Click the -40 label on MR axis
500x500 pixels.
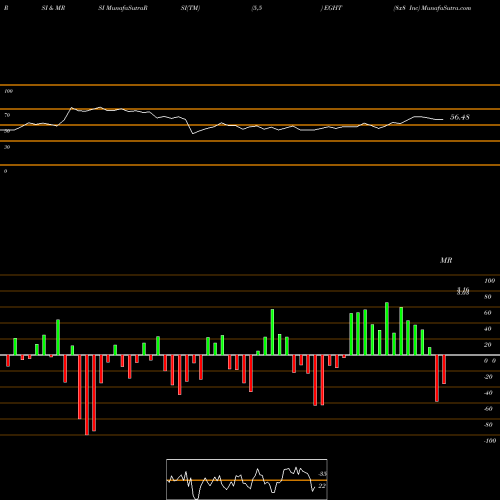(x=488, y=393)
